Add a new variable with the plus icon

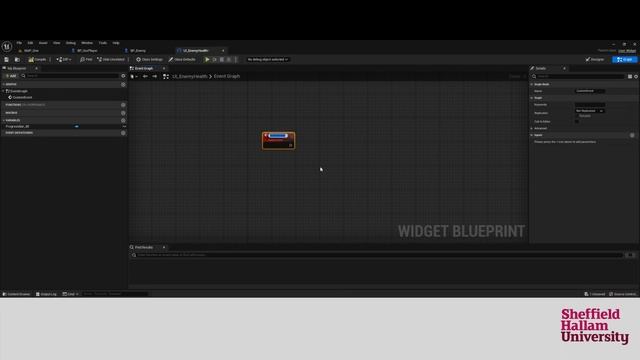click(123, 120)
